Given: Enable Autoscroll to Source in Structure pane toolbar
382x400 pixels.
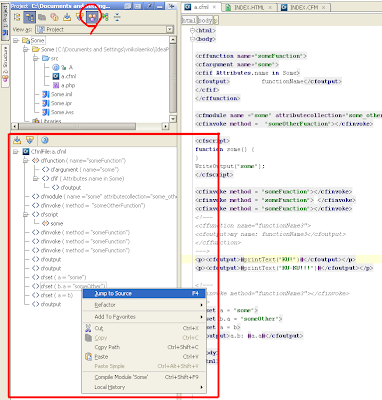Looking at the screenshot, I should [17, 140].
